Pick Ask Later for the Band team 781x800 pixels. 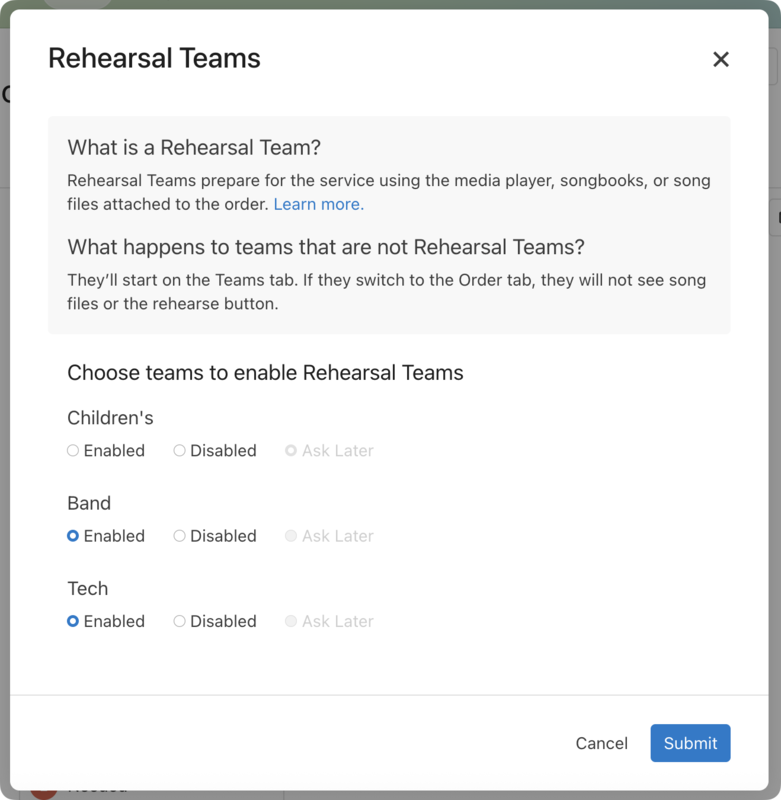tap(290, 536)
